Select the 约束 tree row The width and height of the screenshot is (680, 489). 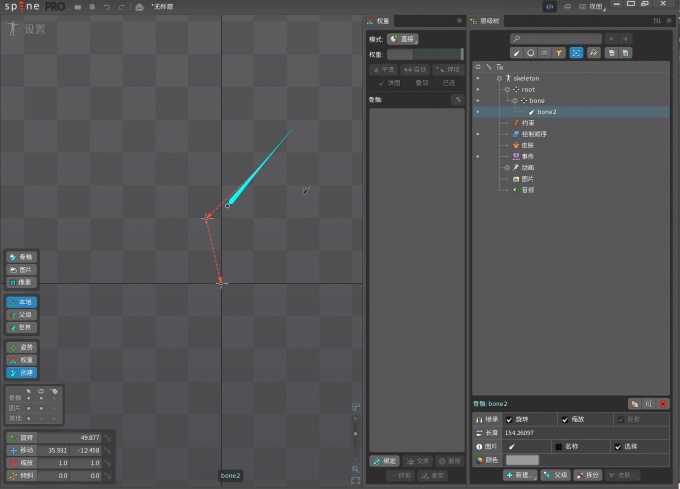click(571, 123)
